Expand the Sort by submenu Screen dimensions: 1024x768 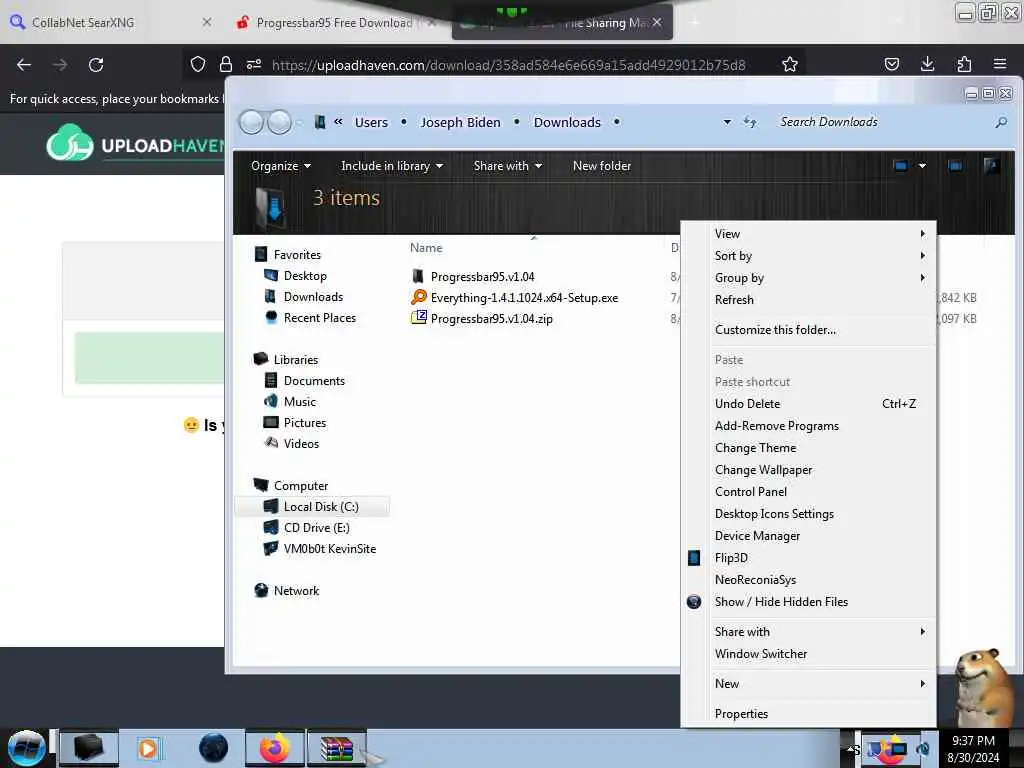click(808, 256)
